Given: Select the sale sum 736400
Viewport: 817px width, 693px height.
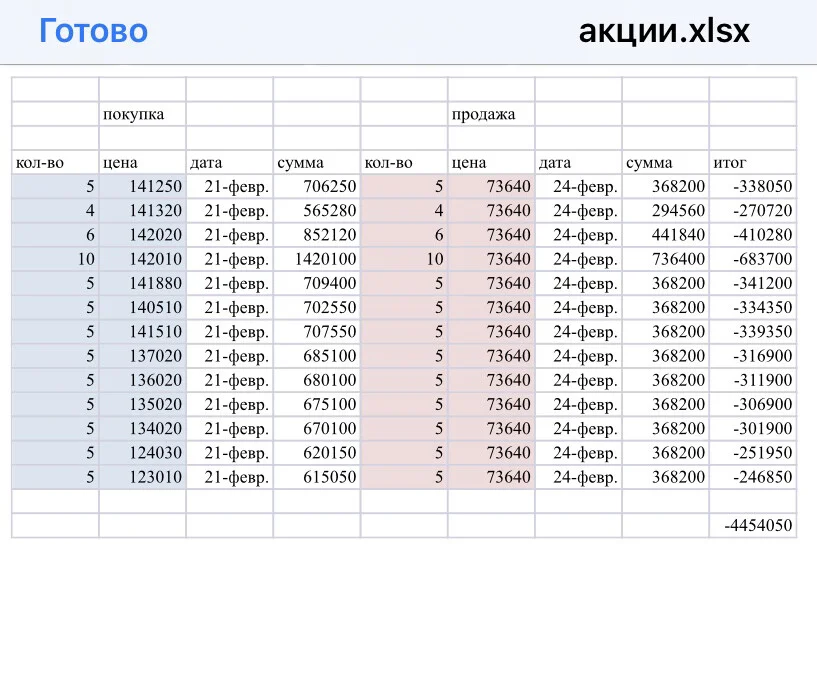Looking at the screenshot, I should 665,259.
